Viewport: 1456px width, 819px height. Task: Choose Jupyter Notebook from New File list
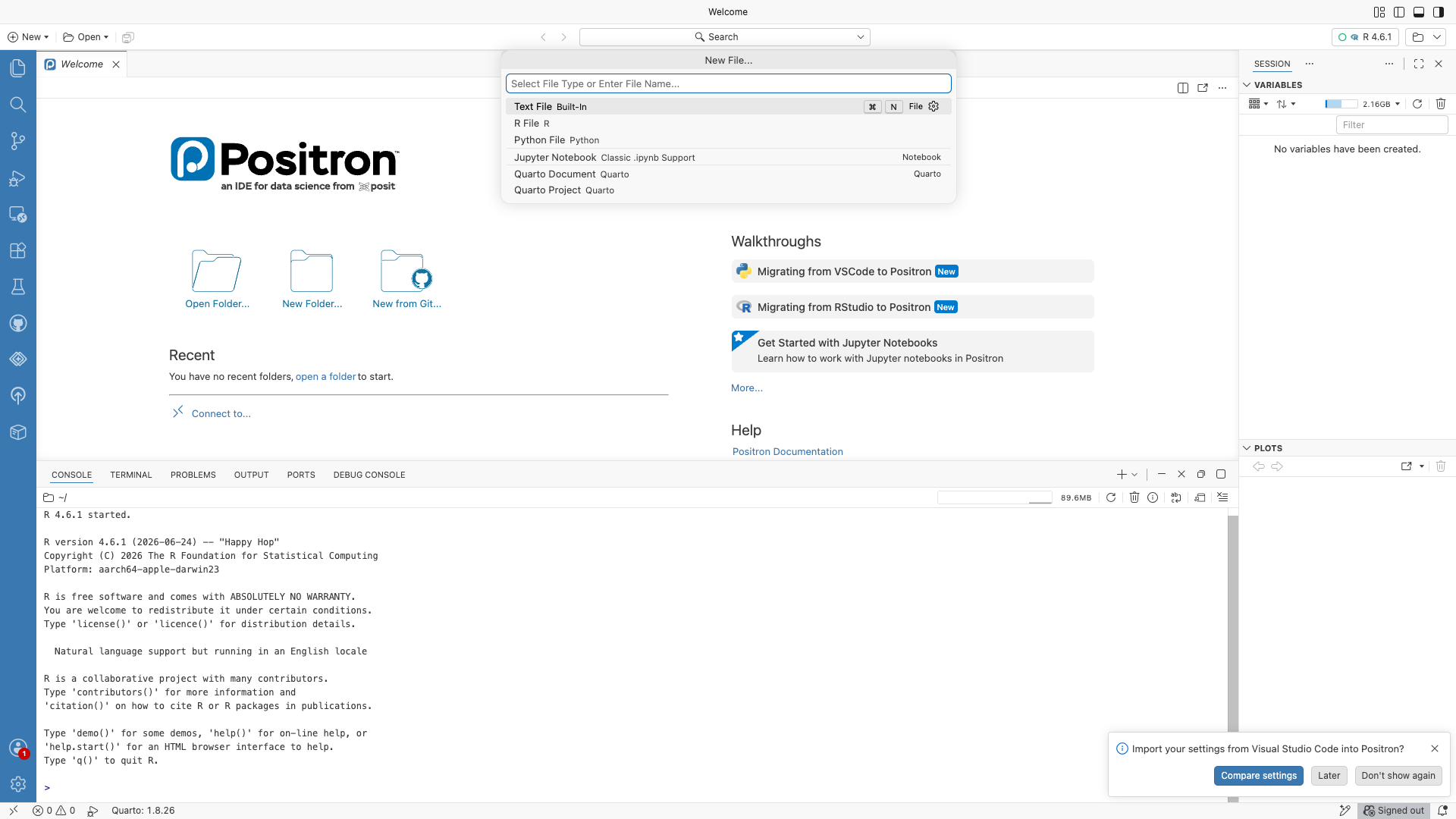click(x=728, y=158)
